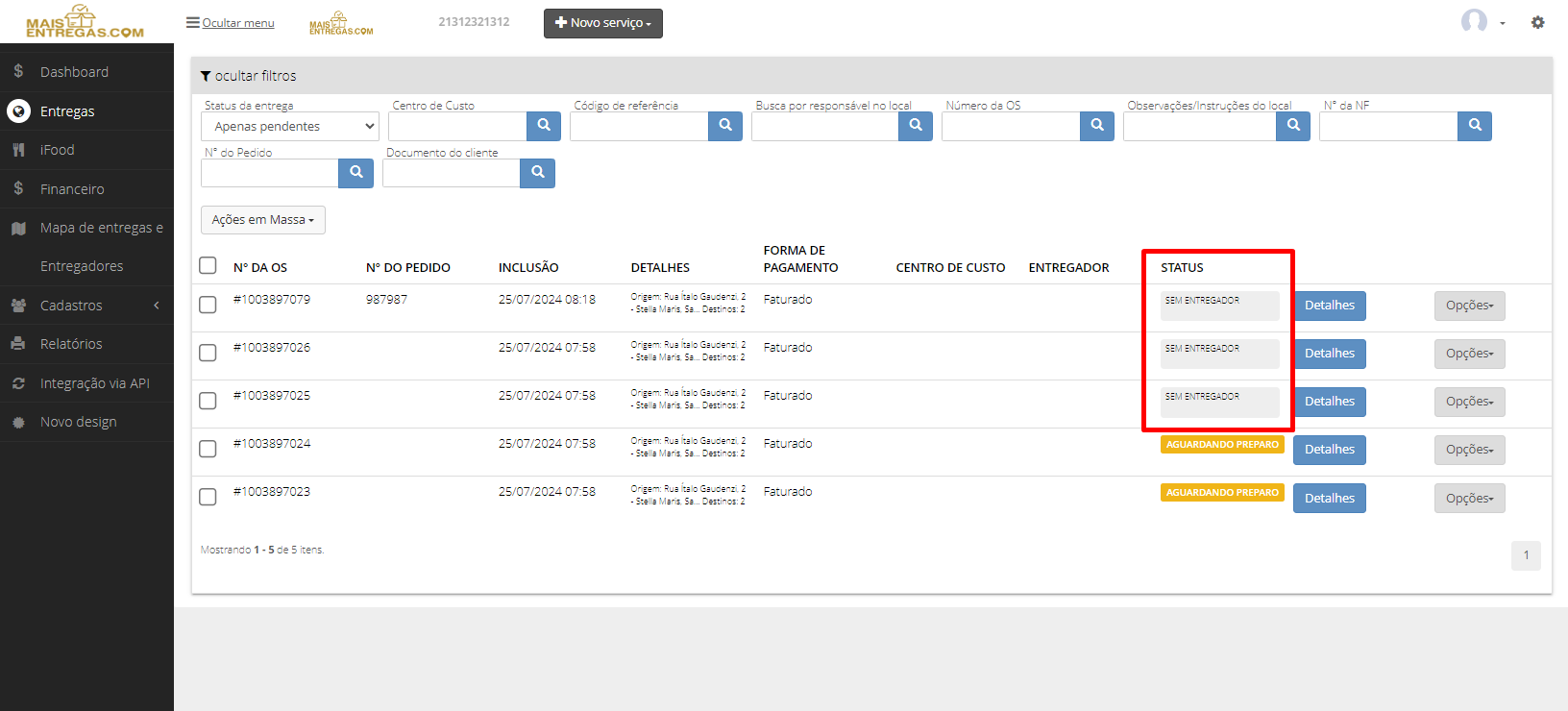This screenshot has width=1568, height=711.
Task: Open the Status da entrega dropdown
Action: click(290, 126)
